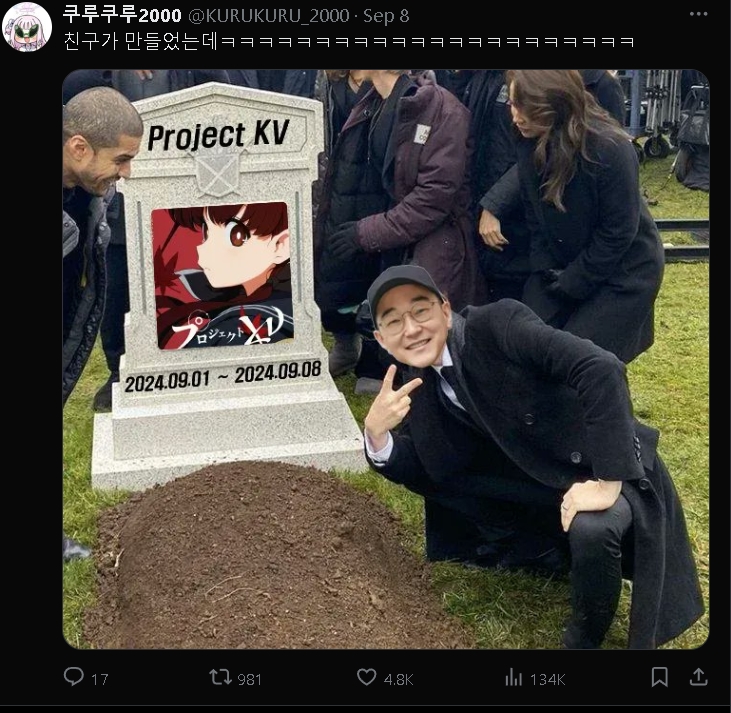Open the gravestone meme image
The image size is (731, 713).
click(x=386, y=359)
